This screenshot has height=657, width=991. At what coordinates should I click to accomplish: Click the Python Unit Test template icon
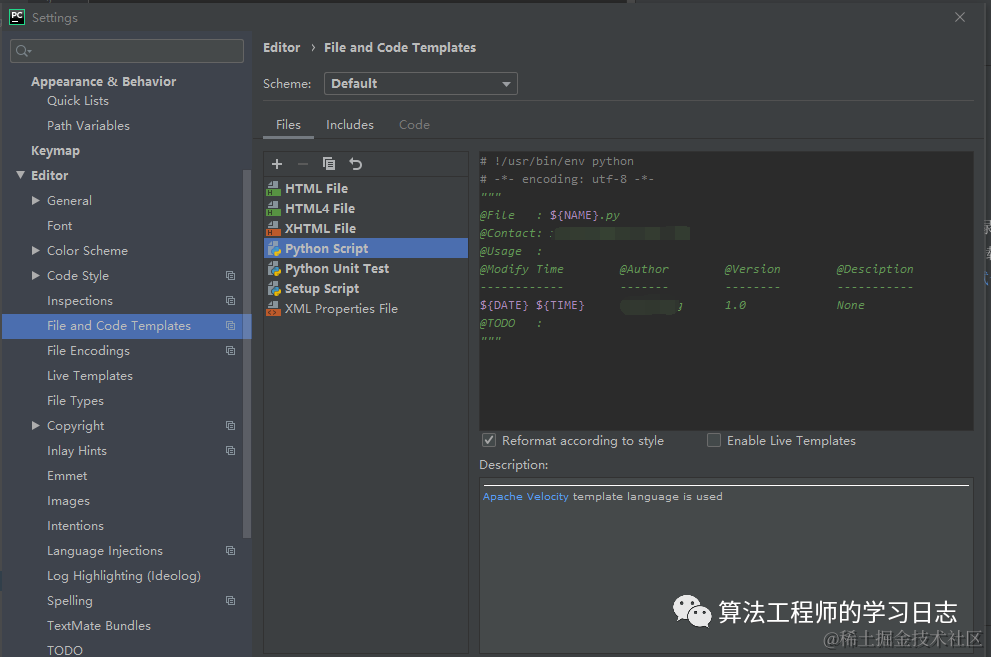(x=274, y=268)
